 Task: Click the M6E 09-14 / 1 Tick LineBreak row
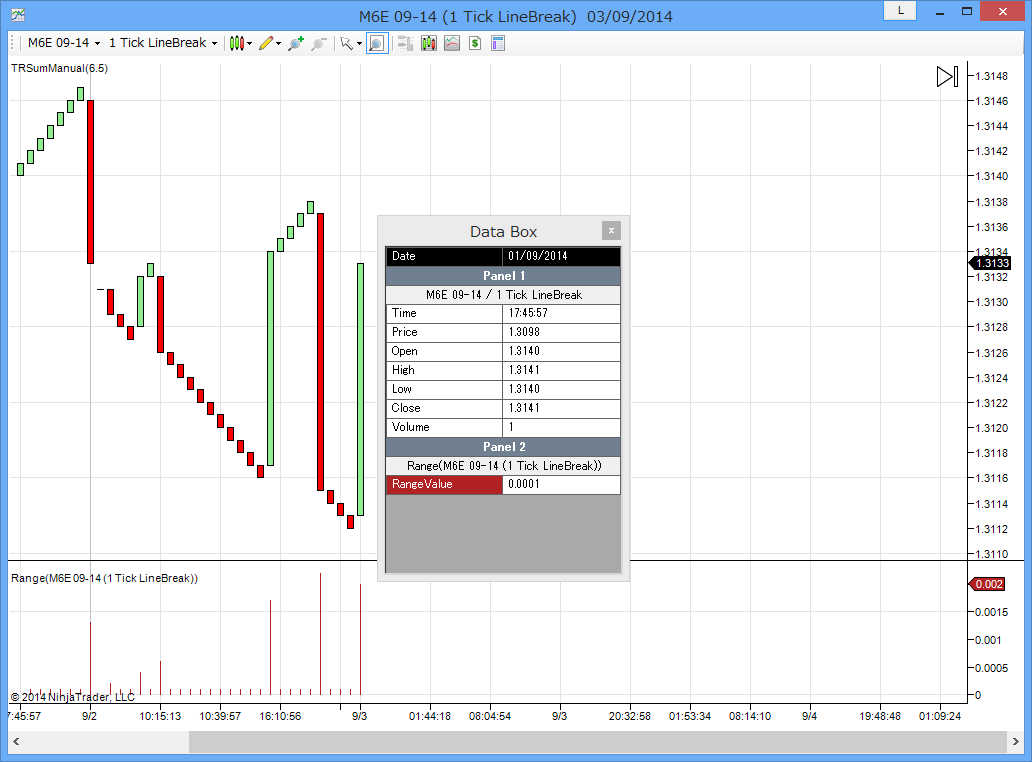click(503, 295)
